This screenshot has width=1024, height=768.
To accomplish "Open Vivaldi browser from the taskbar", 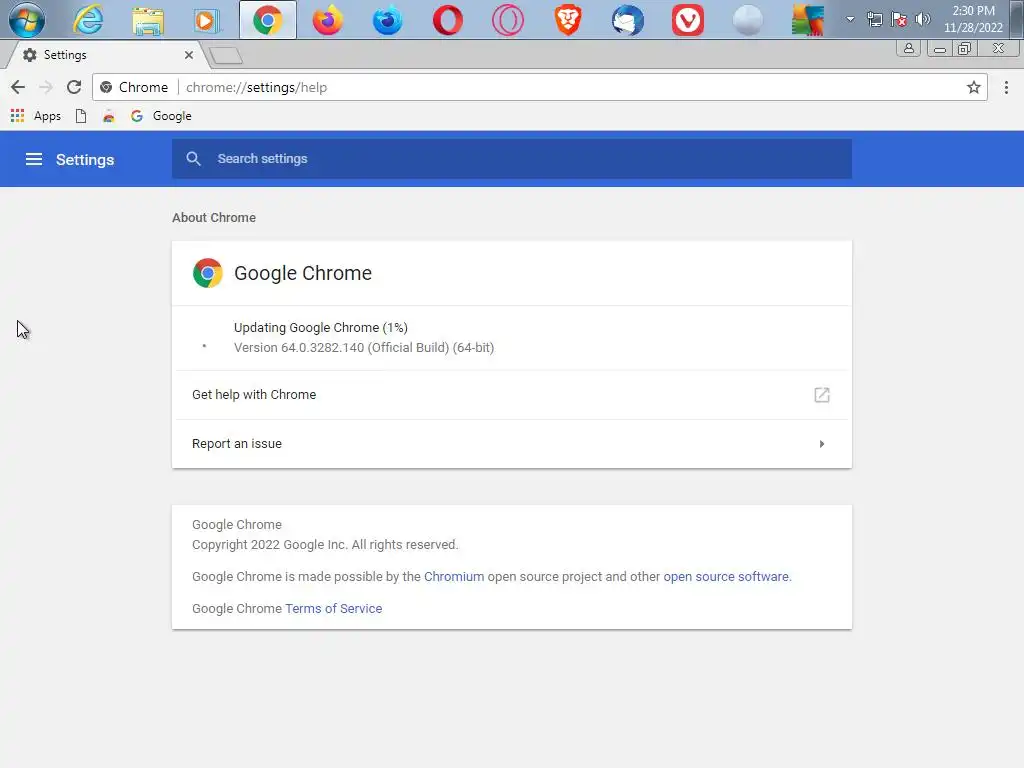I will (688, 20).
